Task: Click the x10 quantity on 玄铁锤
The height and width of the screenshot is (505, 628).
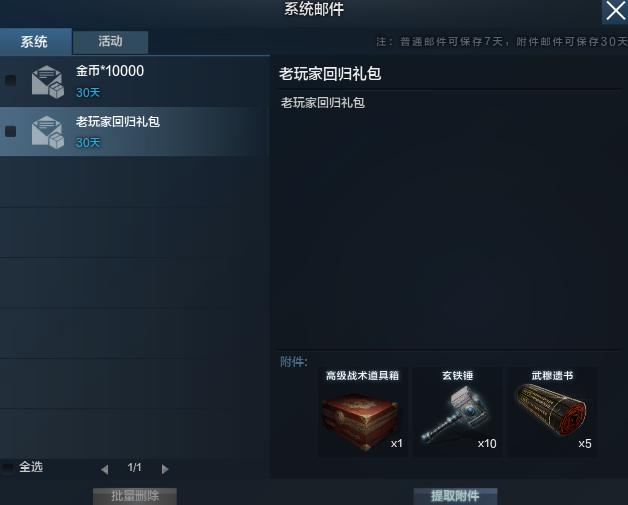Action: coord(487,444)
